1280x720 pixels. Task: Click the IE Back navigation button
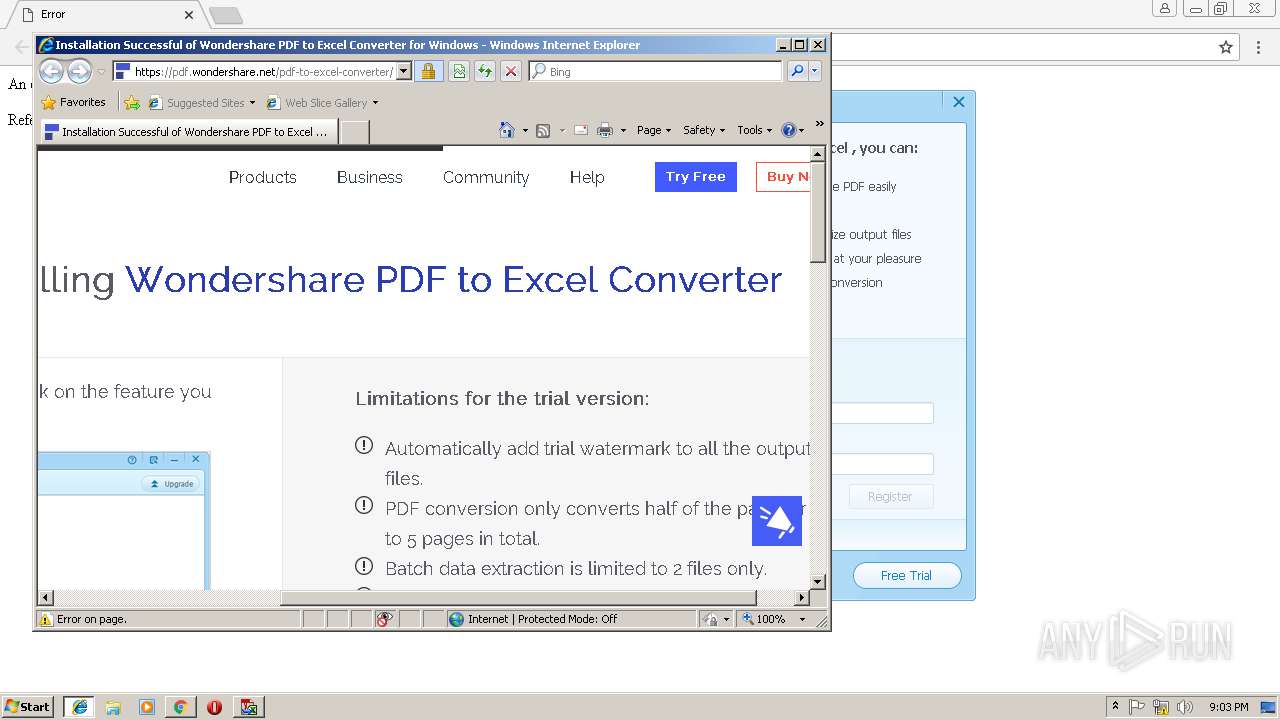(51, 71)
